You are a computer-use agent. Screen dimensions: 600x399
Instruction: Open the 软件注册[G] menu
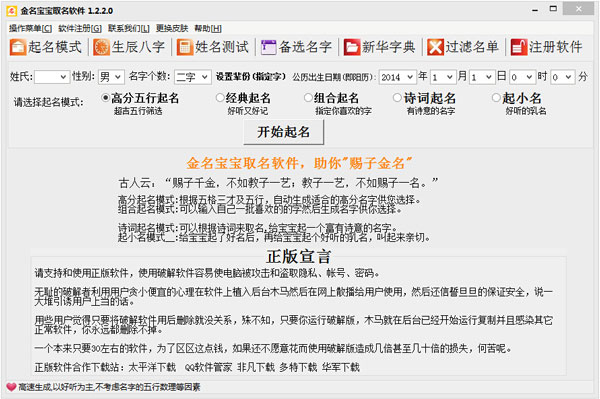(x=80, y=28)
